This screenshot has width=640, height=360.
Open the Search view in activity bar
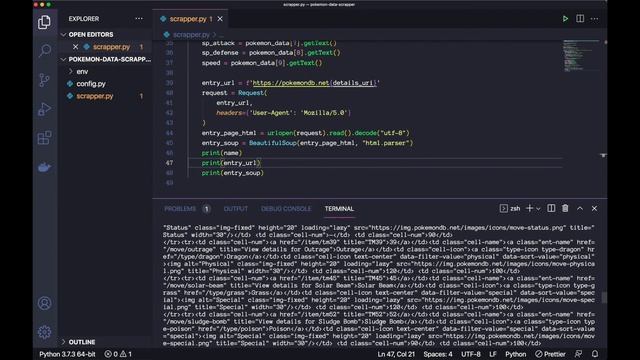point(44,51)
